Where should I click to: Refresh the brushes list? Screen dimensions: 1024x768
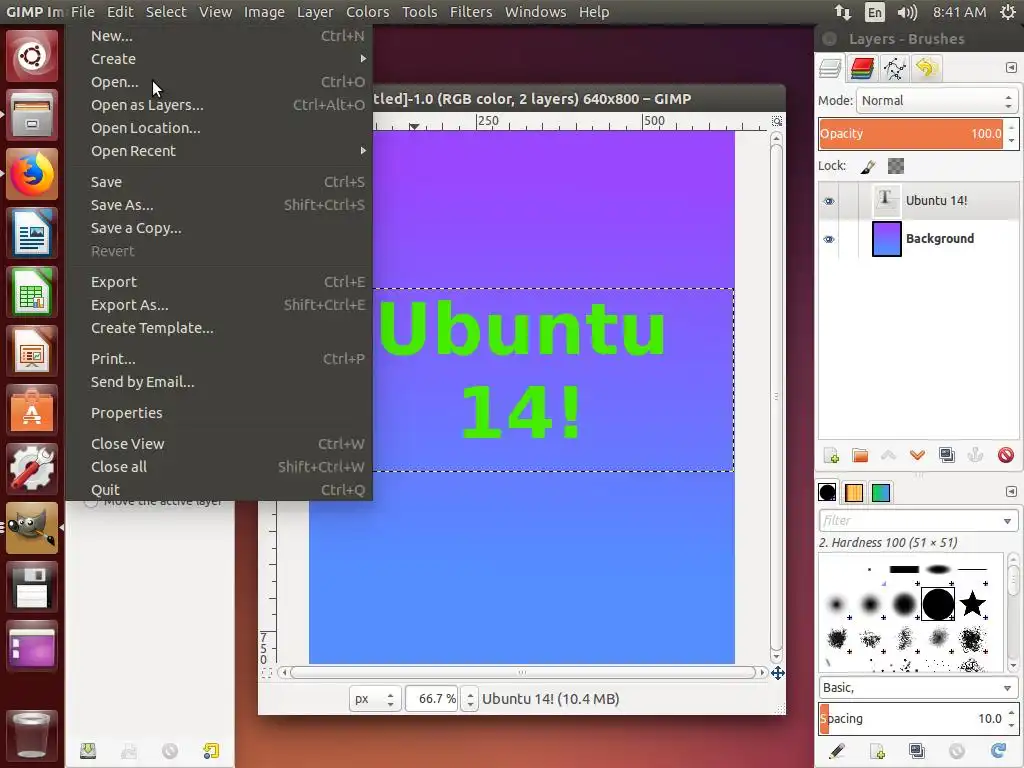pyautogui.click(x=998, y=751)
